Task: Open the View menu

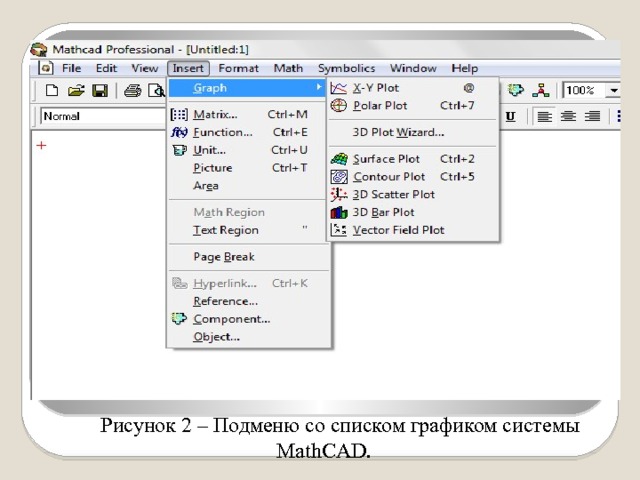Action: [144, 68]
